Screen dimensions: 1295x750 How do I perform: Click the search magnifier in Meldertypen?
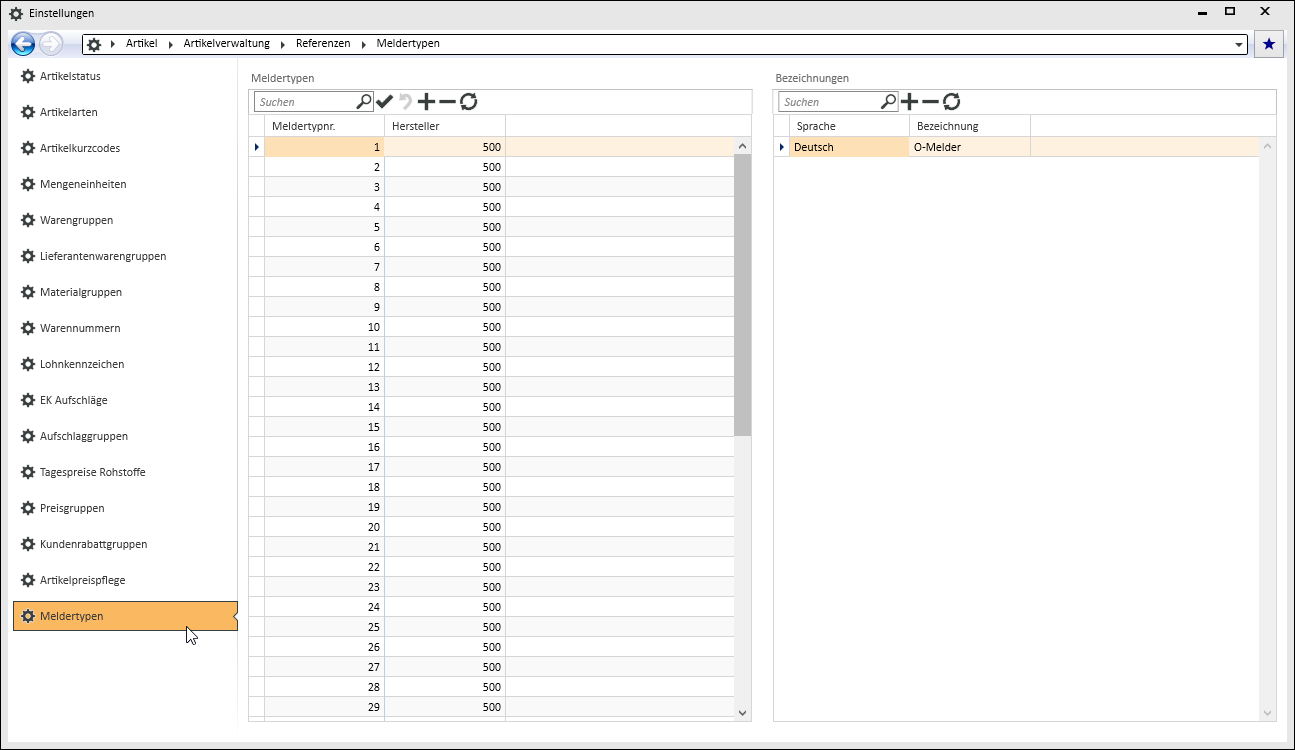364,101
